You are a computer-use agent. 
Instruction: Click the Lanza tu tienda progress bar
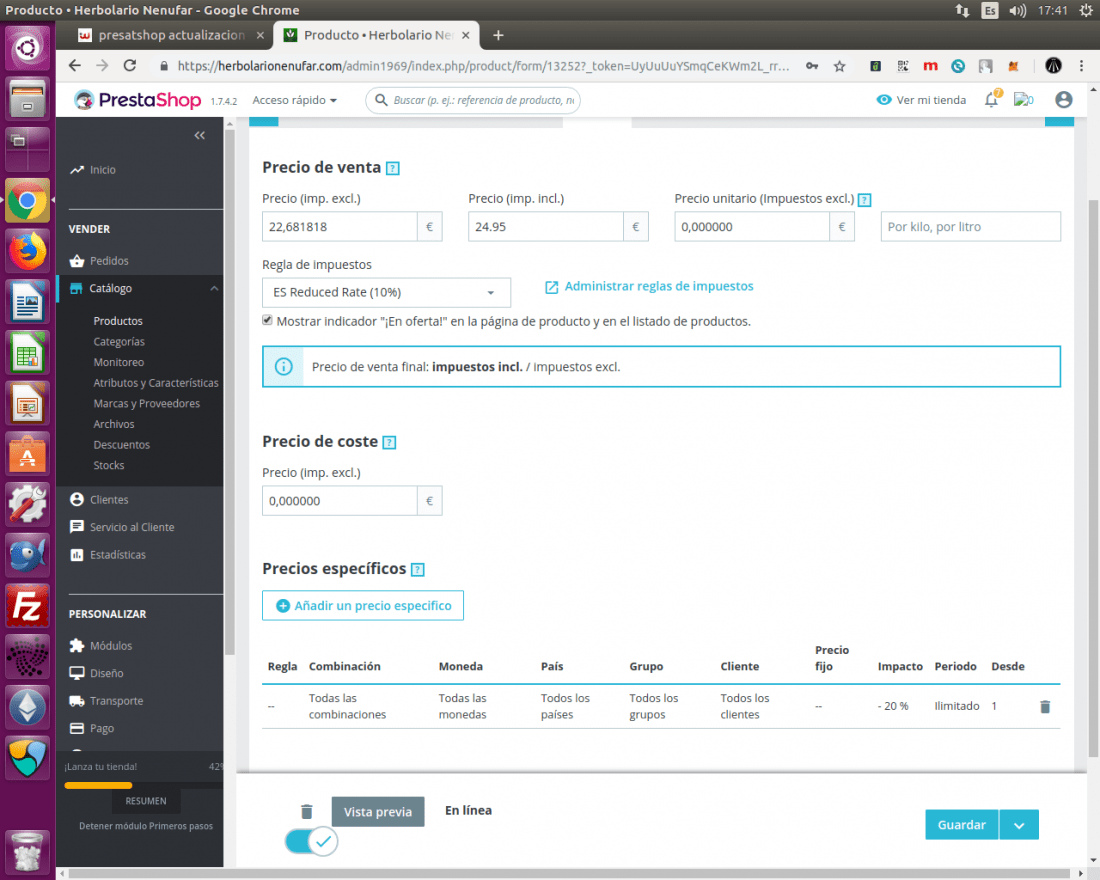pyautogui.click(x=144, y=785)
